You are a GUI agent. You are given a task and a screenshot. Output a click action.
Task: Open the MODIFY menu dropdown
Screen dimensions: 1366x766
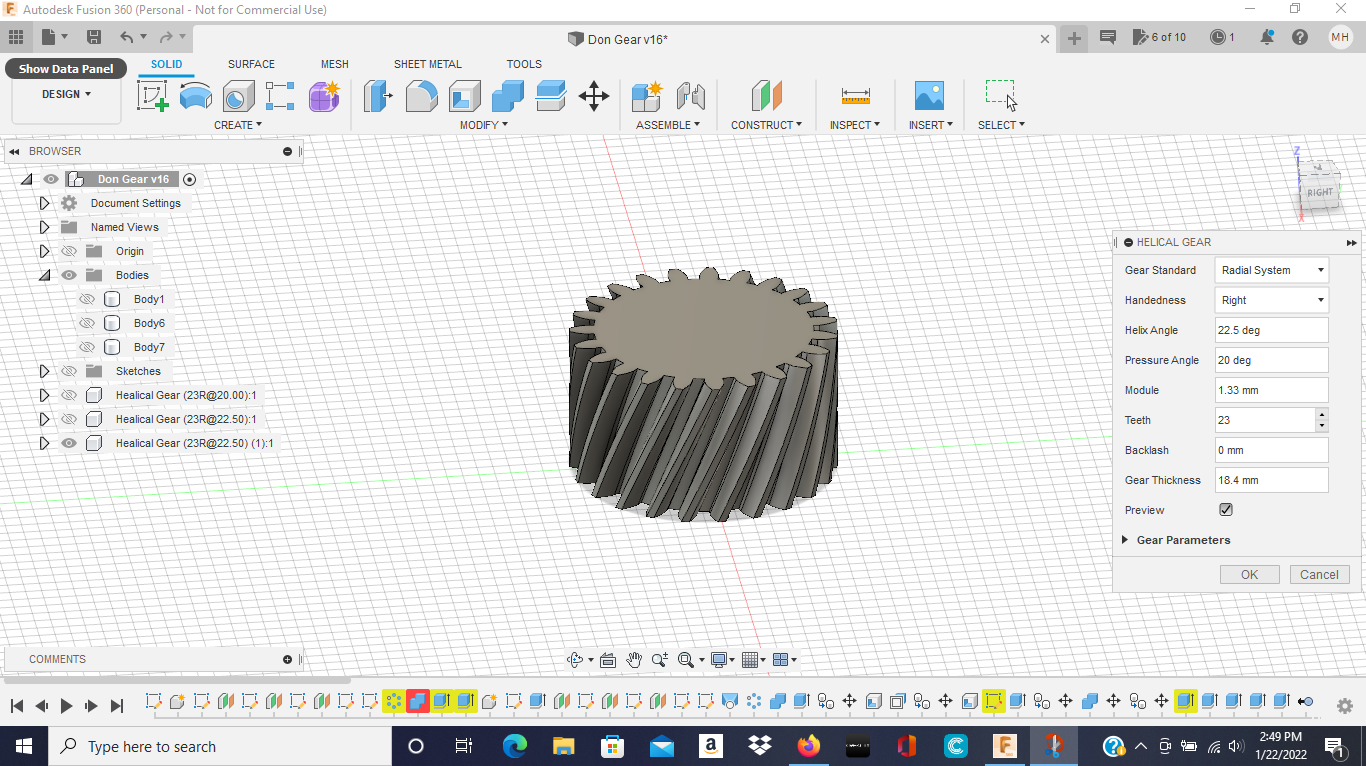click(484, 125)
